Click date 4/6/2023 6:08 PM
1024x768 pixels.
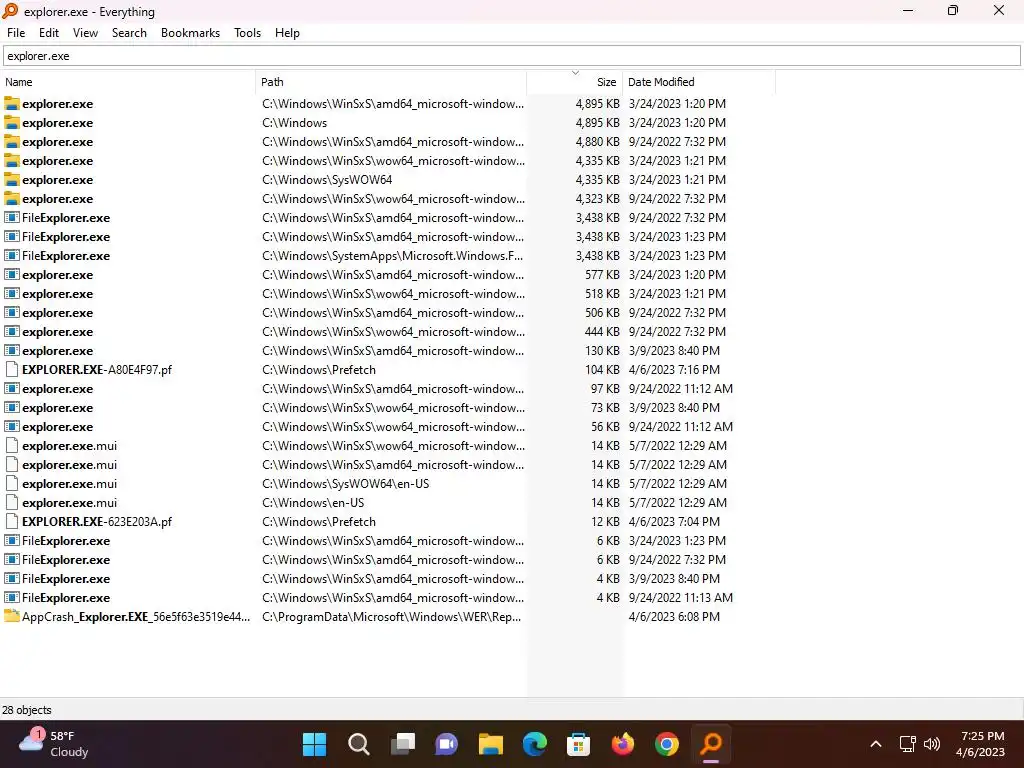[x=674, y=616]
